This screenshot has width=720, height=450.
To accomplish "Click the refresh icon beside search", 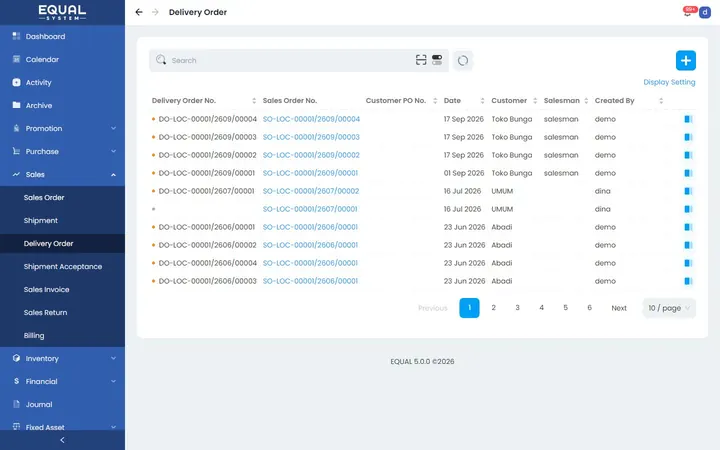I will [463, 60].
